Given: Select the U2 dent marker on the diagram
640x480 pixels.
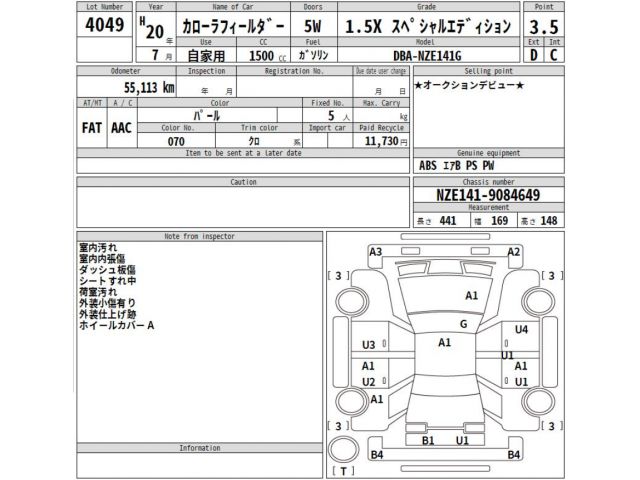Looking at the screenshot, I should point(369,382).
